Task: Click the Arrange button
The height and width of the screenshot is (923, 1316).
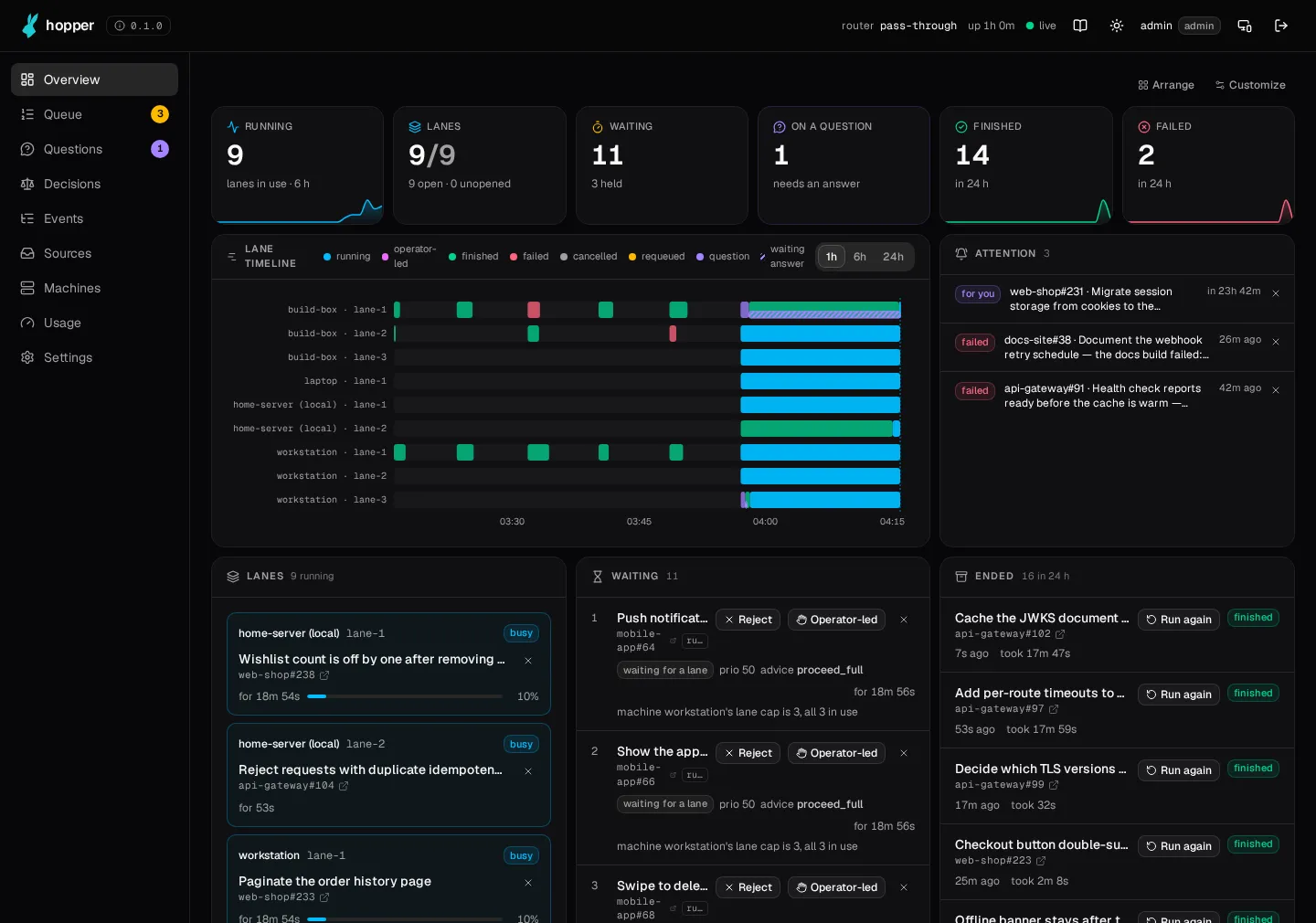Action: tap(1166, 85)
